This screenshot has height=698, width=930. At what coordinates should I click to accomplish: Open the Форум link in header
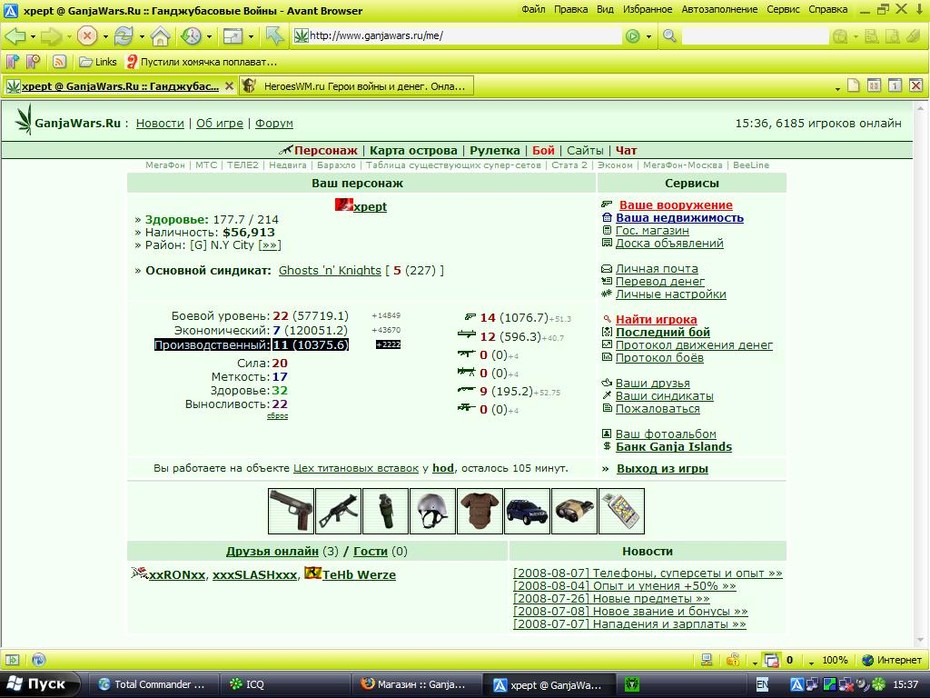pyautogui.click(x=274, y=123)
